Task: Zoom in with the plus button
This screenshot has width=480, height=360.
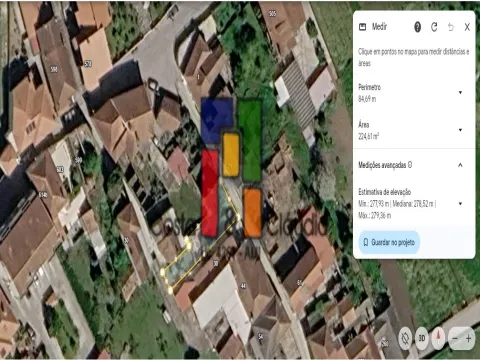Action: (x=468, y=339)
